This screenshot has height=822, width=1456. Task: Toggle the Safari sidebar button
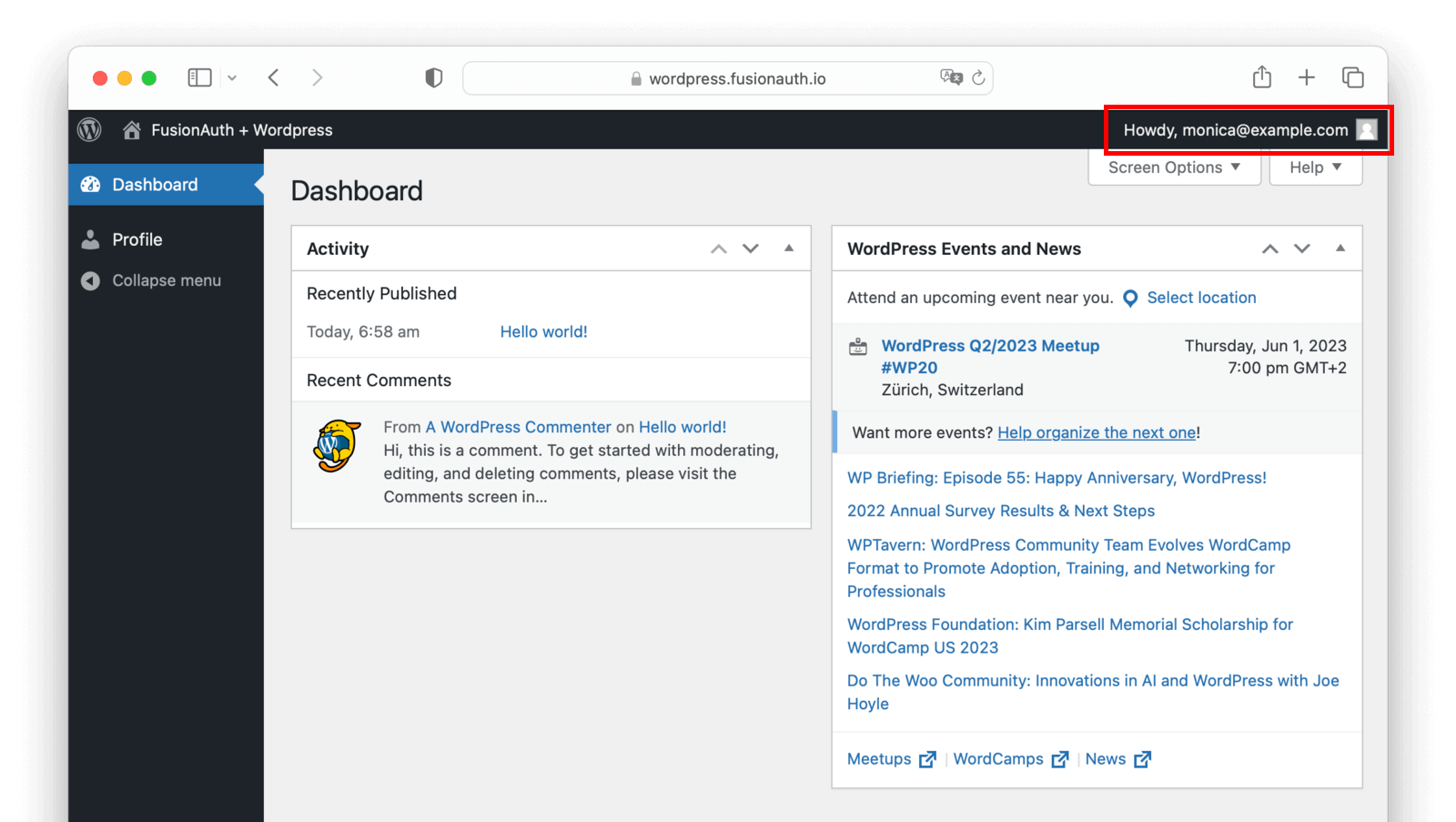[x=199, y=77]
